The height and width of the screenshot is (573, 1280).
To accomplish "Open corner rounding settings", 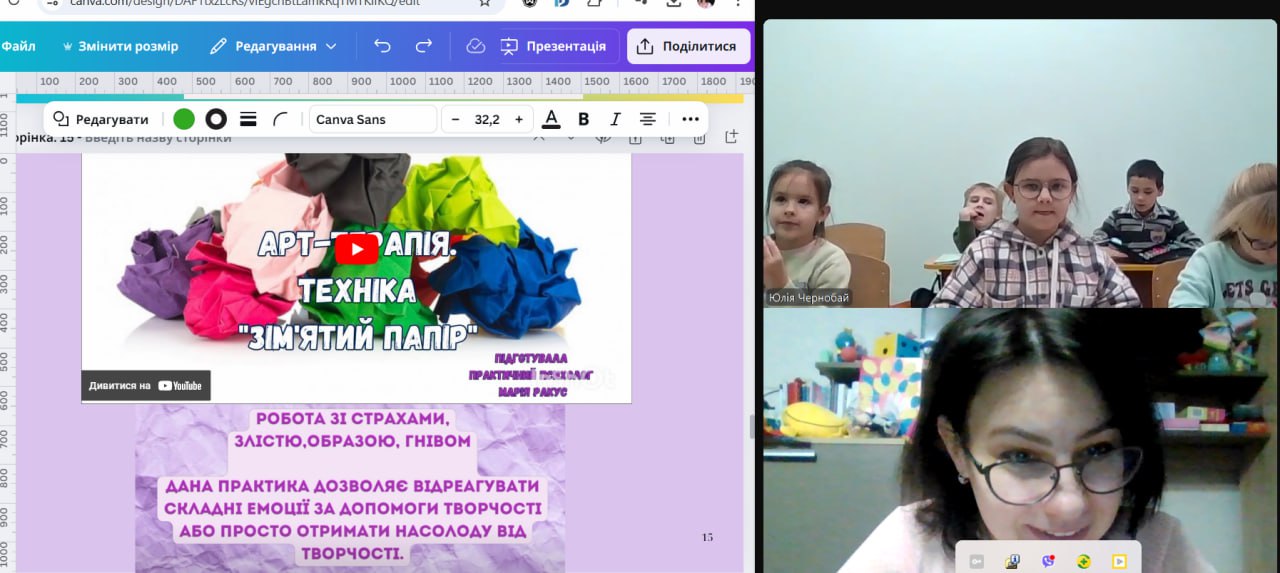I will [x=280, y=119].
